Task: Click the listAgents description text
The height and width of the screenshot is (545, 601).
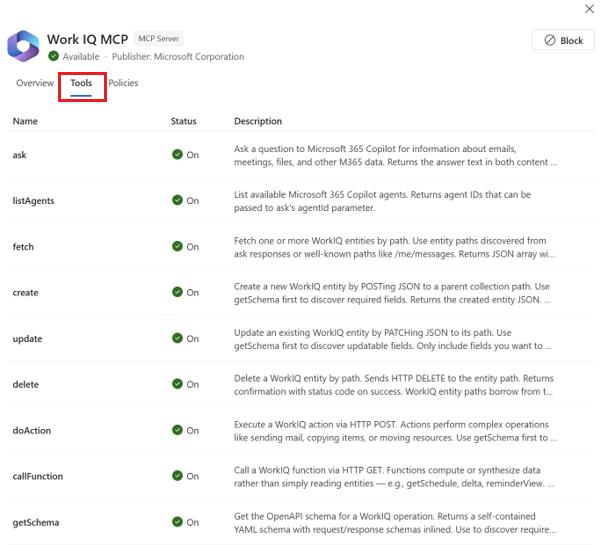Action: 383,201
